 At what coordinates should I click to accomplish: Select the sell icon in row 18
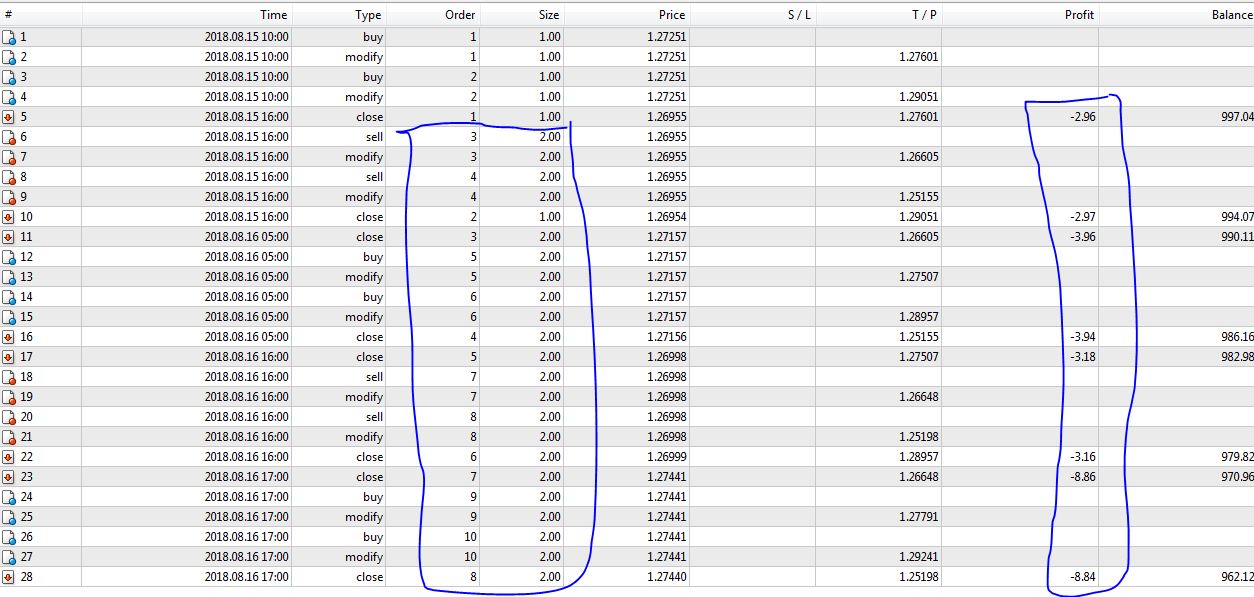coord(9,377)
